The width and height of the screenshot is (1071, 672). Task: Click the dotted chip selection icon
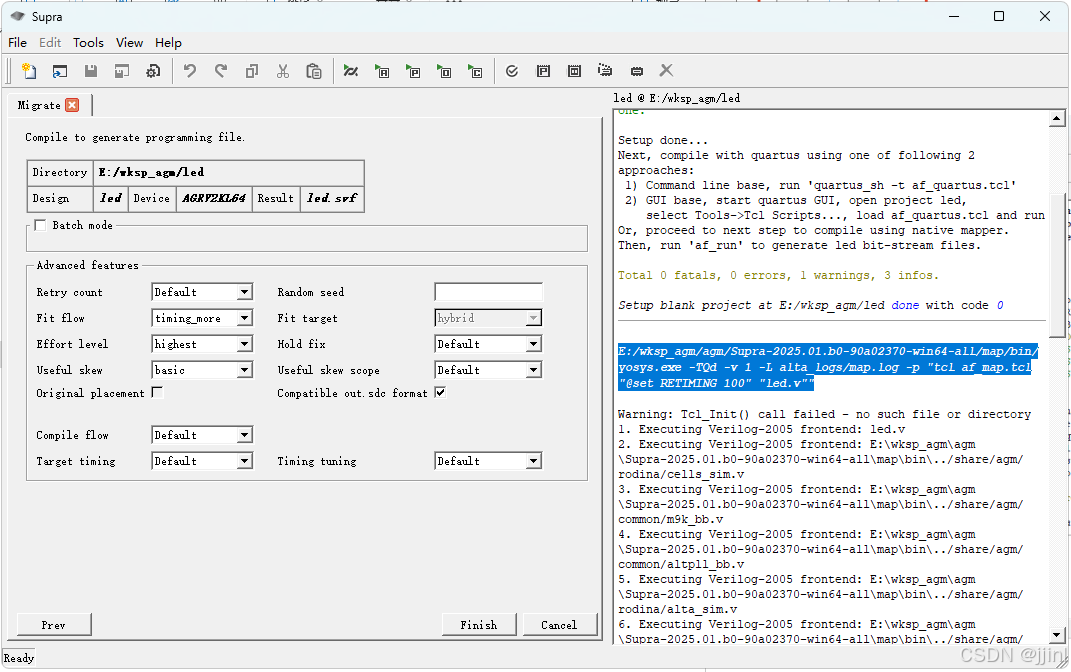604,70
